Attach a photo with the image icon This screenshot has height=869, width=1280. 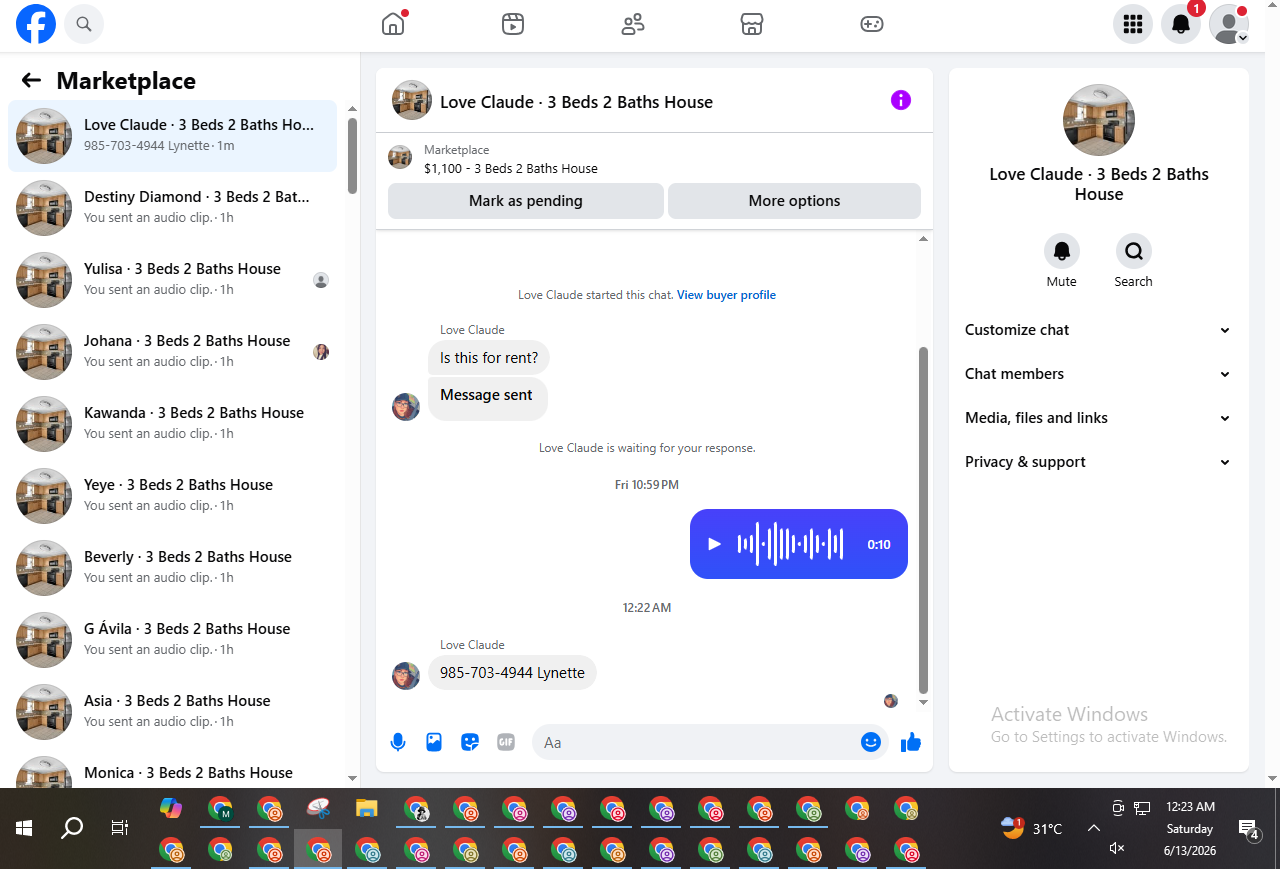click(434, 742)
